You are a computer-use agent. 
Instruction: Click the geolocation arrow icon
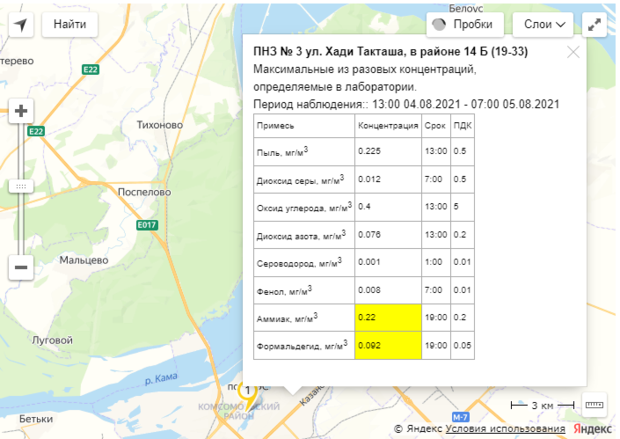pyautogui.click(x=21, y=24)
